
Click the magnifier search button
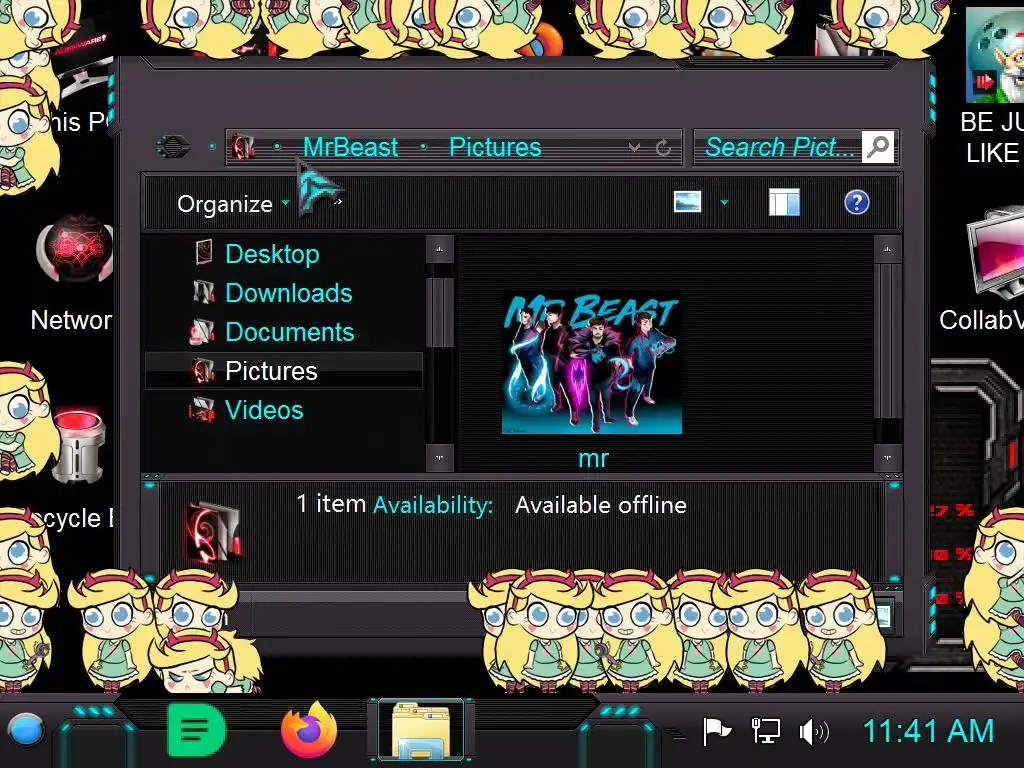(x=878, y=146)
